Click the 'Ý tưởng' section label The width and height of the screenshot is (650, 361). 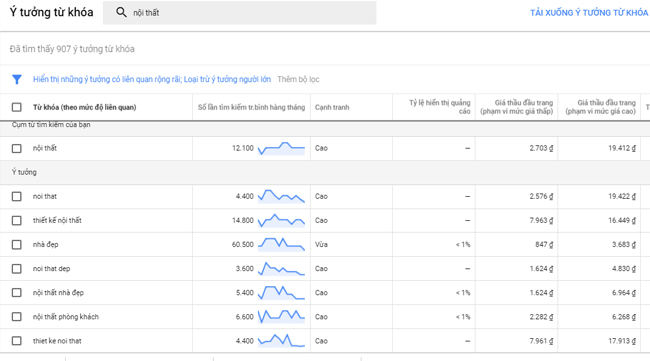[24, 172]
